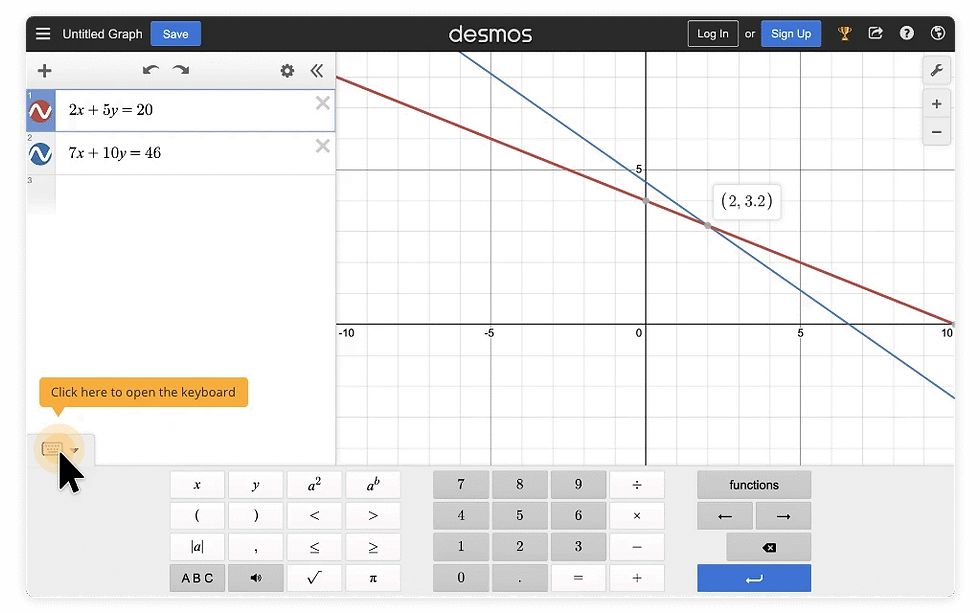Delete the expression 7x + 10y = 46
The image size is (980, 613).
pos(322,146)
